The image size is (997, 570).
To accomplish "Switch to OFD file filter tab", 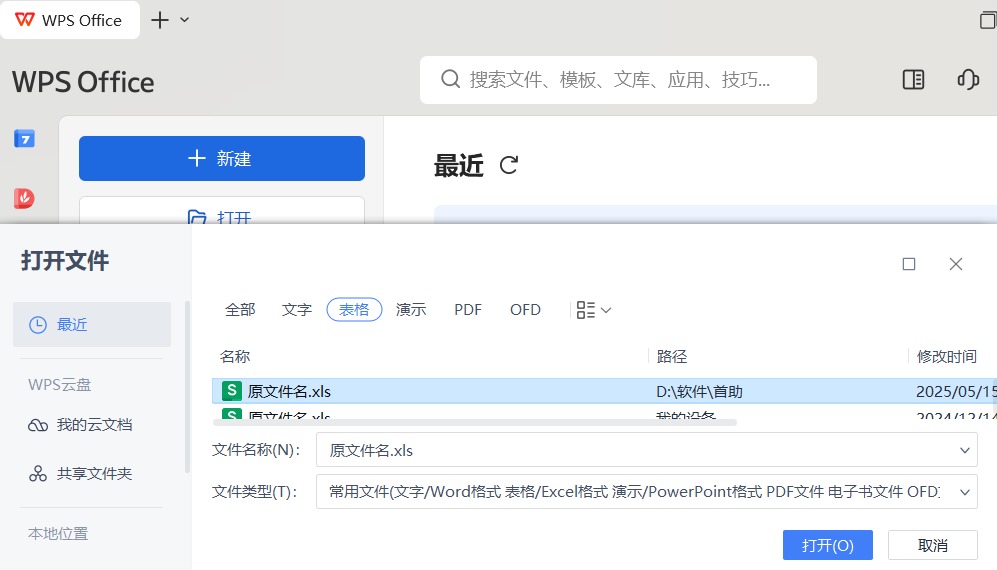I will pos(525,310).
